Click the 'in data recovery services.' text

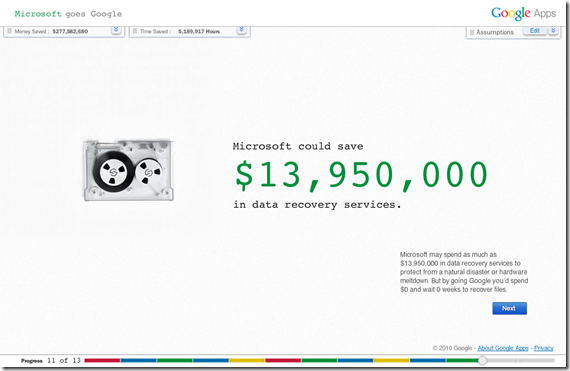point(317,205)
